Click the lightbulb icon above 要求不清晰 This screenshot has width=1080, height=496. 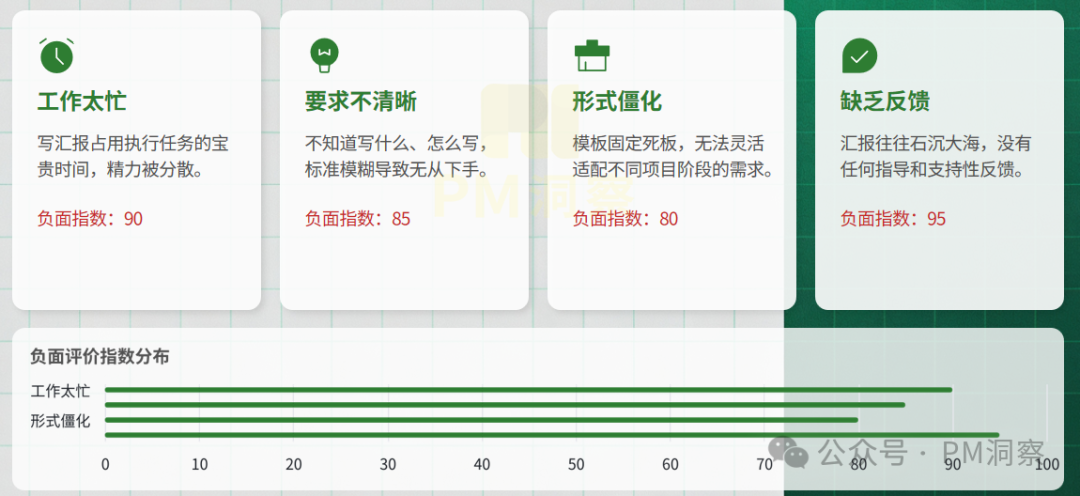pyautogui.click(x=324, y=55)
